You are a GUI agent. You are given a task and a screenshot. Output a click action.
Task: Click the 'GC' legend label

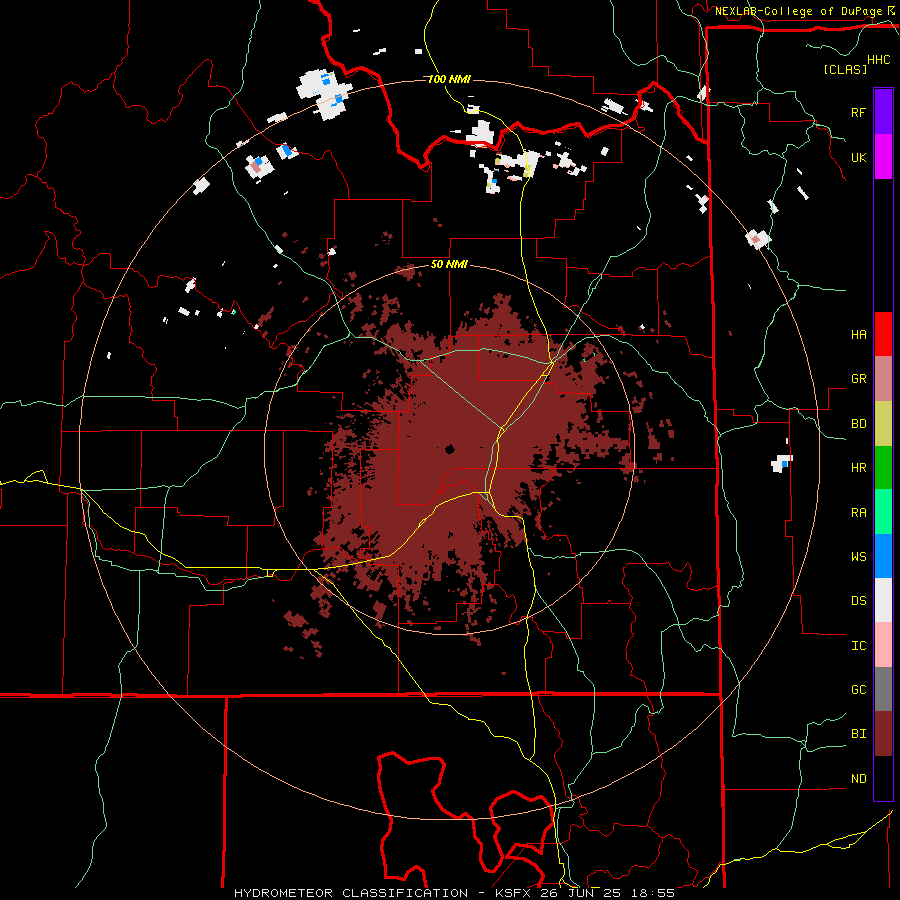tap(858, 690)
